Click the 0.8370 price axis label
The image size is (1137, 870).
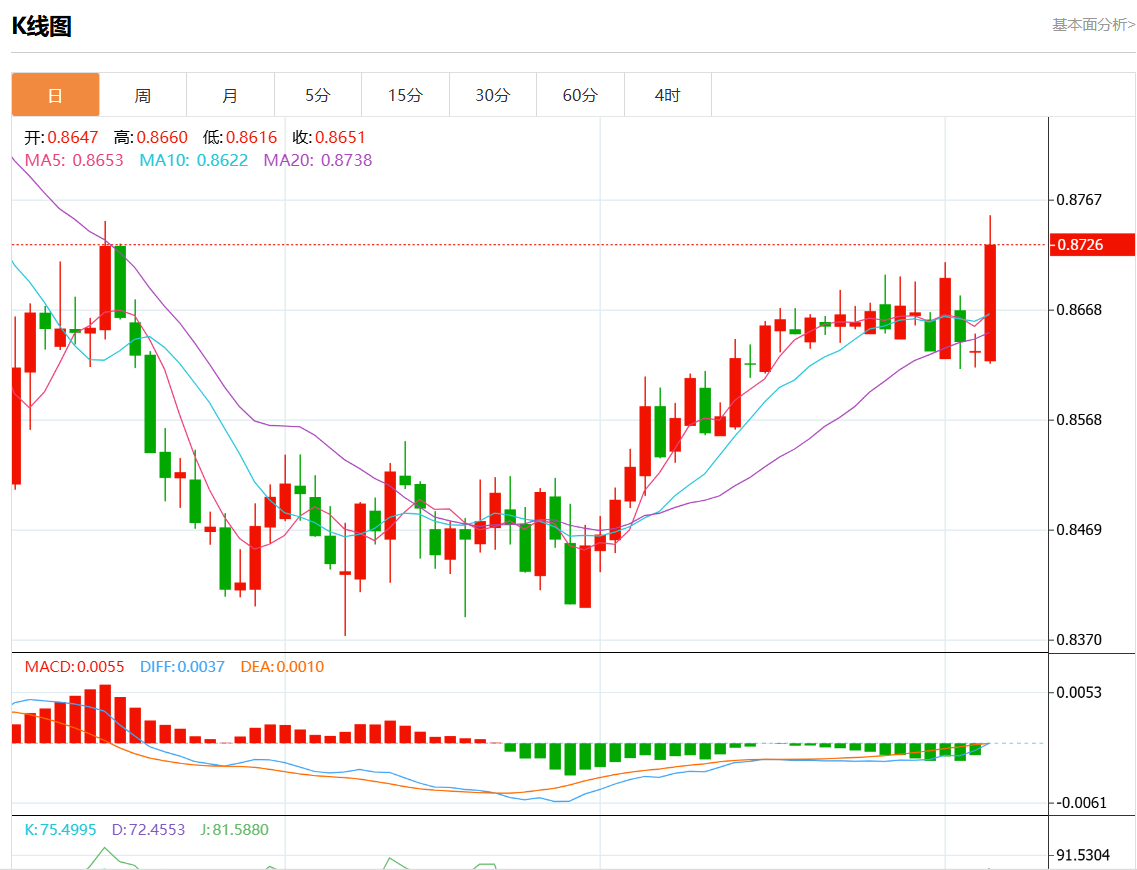[x=1078, y=639]
